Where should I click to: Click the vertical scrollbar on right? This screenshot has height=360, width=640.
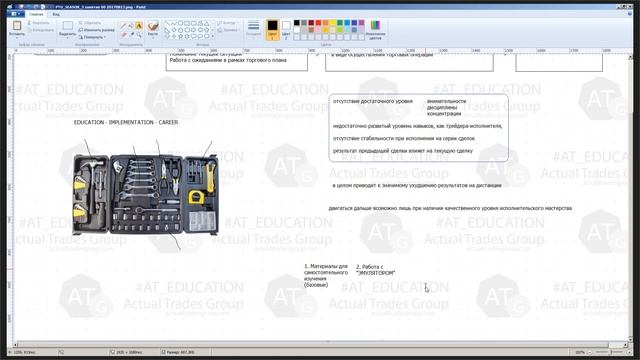pos(631,197)
